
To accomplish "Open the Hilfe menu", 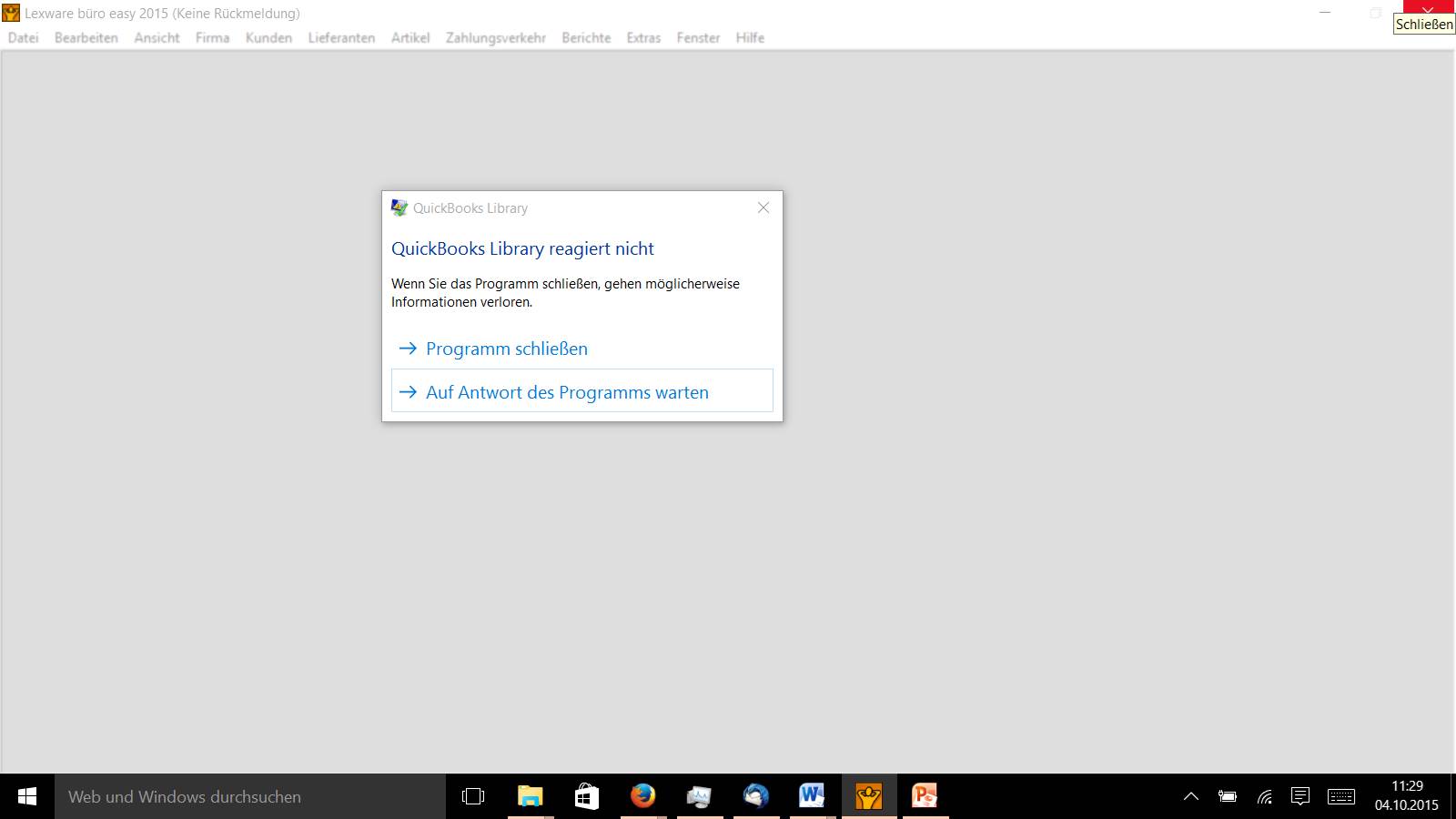I will tap(750, 37).
